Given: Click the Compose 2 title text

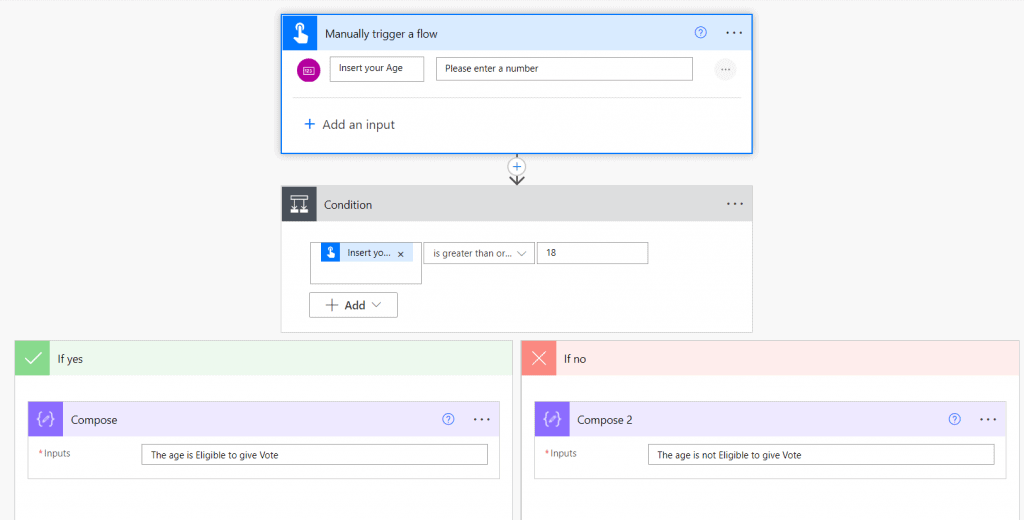Looking at the screenshot, I should coord(605,420).
